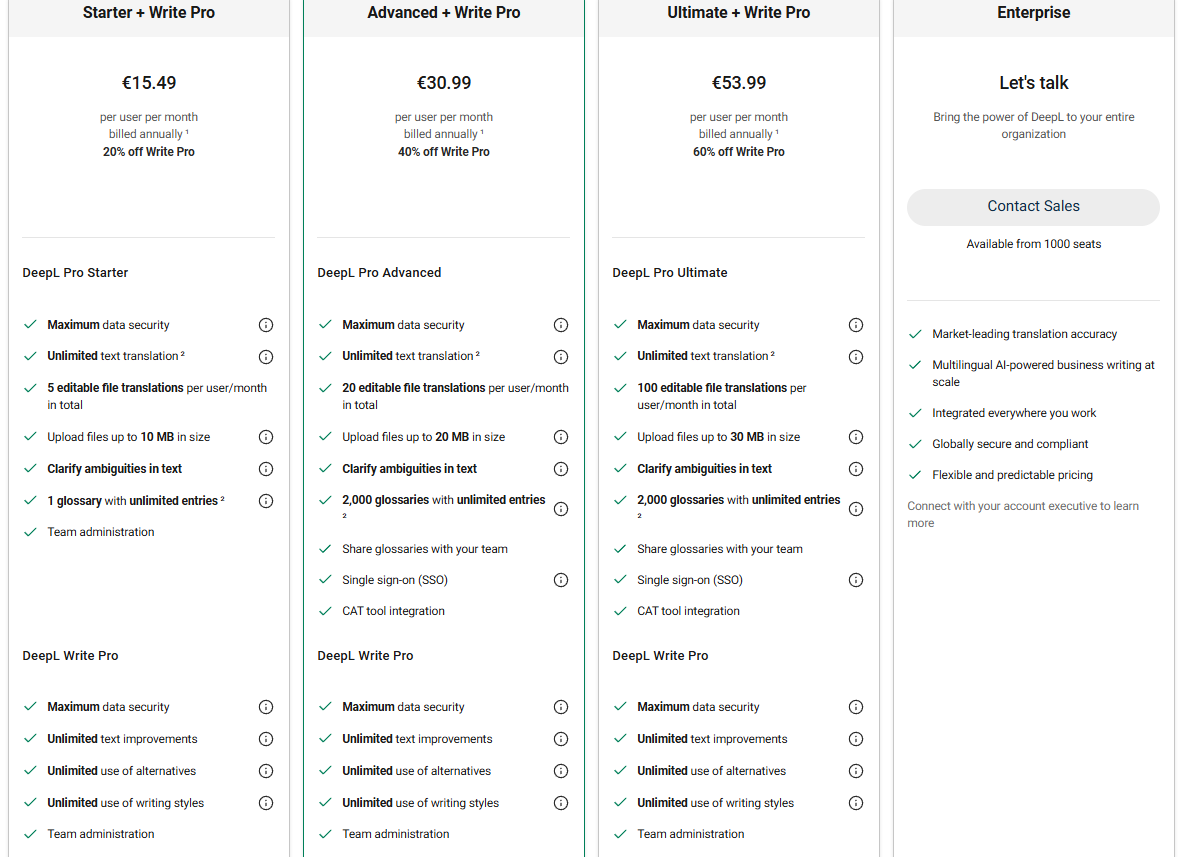
Task: Open info for Advanced Write Pro text improvements
Action: pyautogui.click(x=560, y=739)
